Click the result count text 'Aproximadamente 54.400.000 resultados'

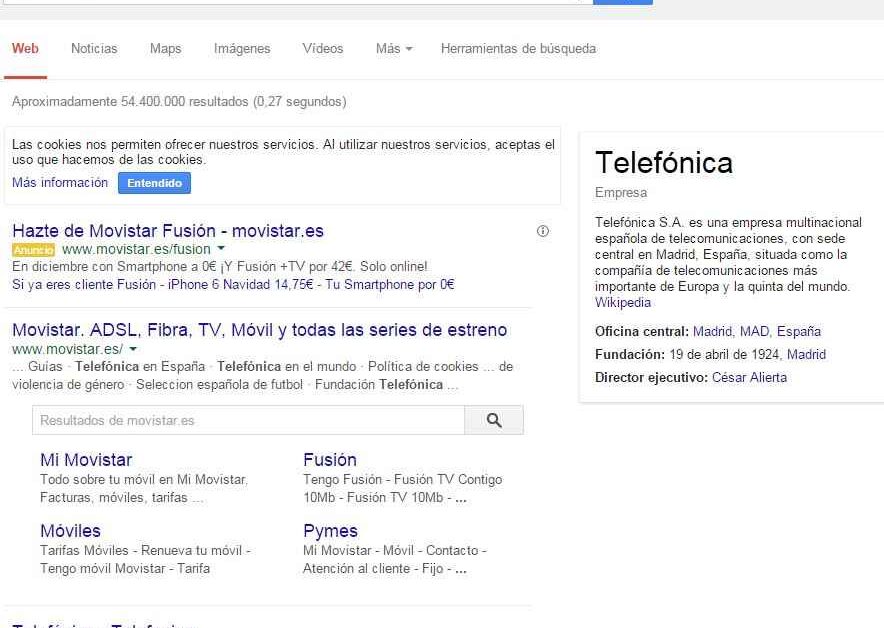coord(130,101)
